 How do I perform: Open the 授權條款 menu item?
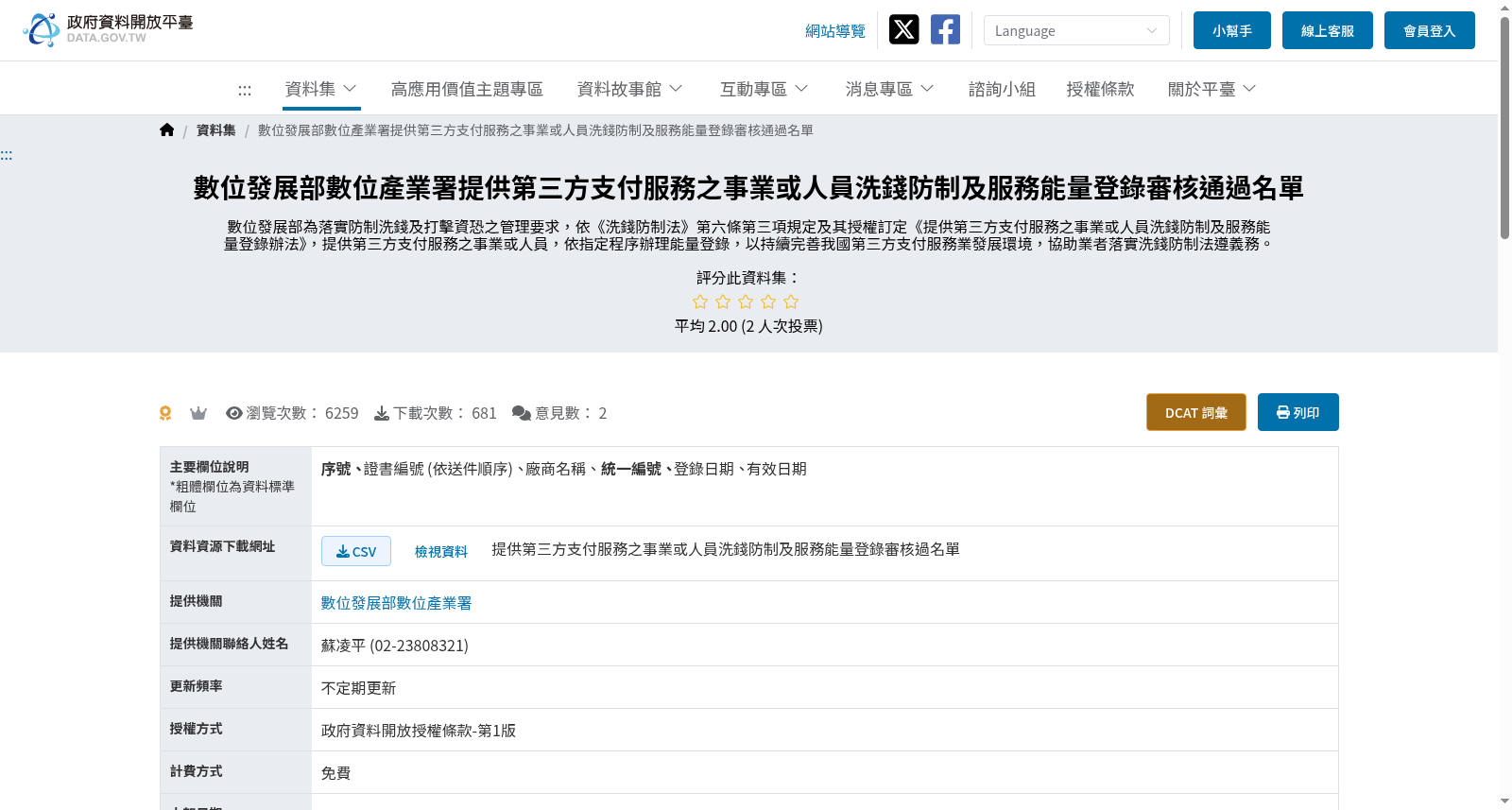point(1100,89)
